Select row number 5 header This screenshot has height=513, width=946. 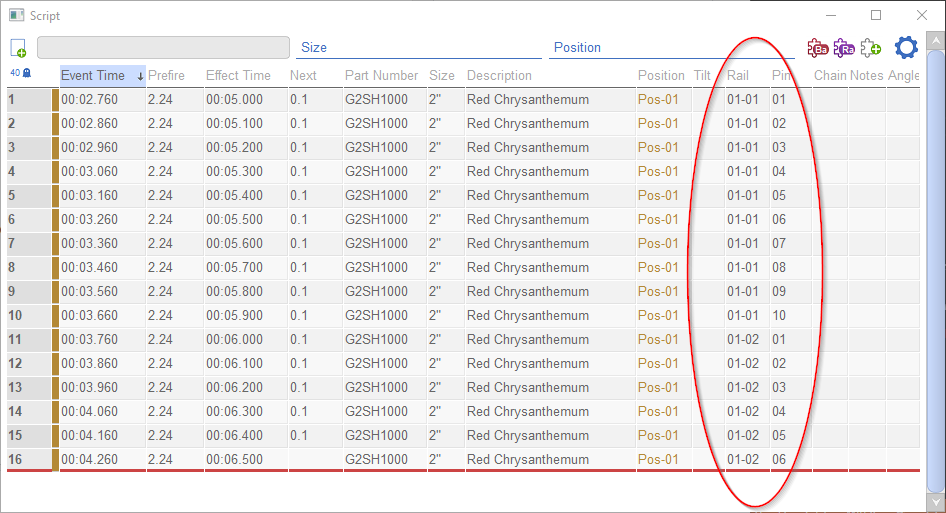click(x=28, y=196)
